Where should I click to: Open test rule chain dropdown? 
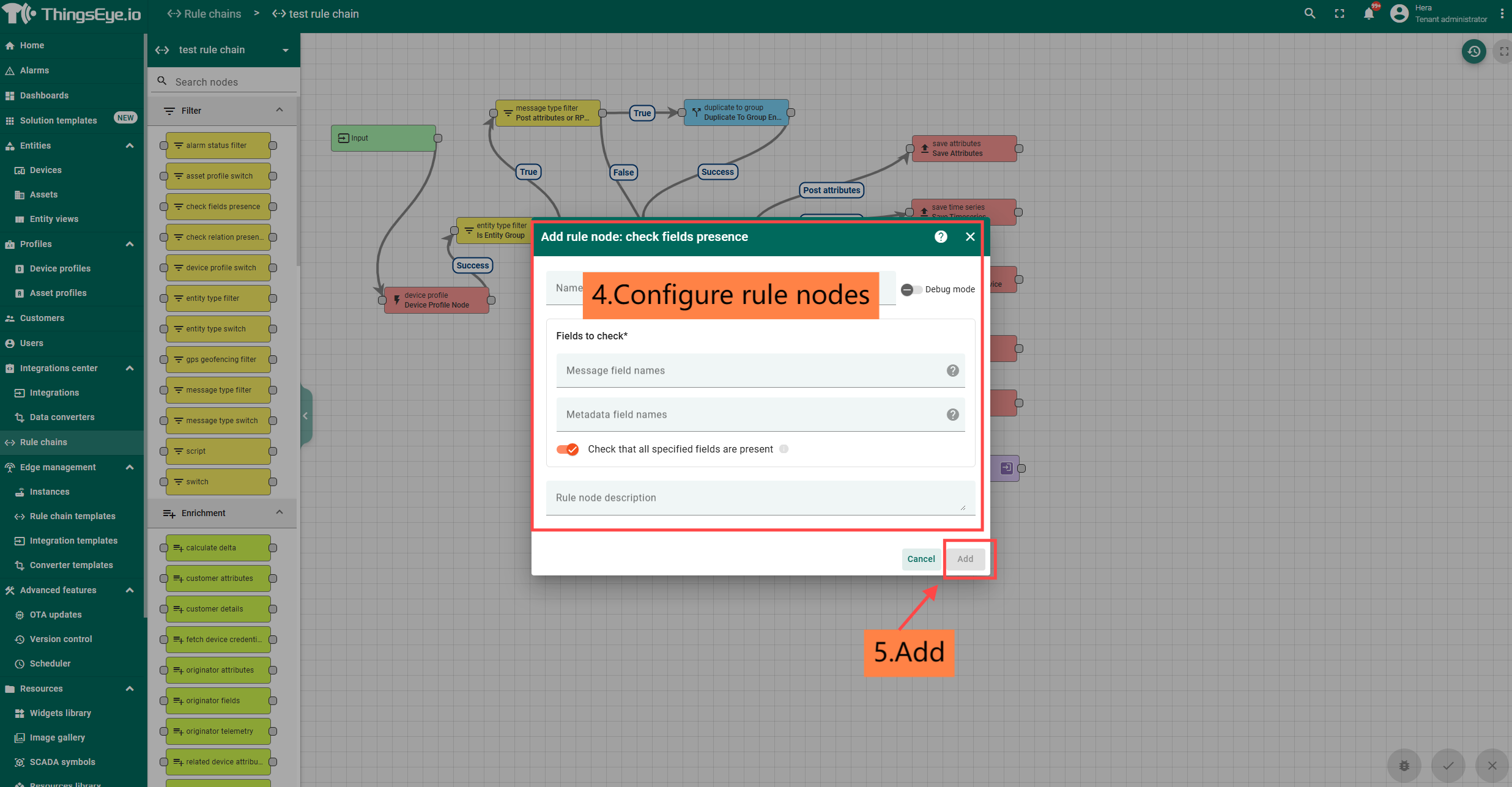(285, 50)
